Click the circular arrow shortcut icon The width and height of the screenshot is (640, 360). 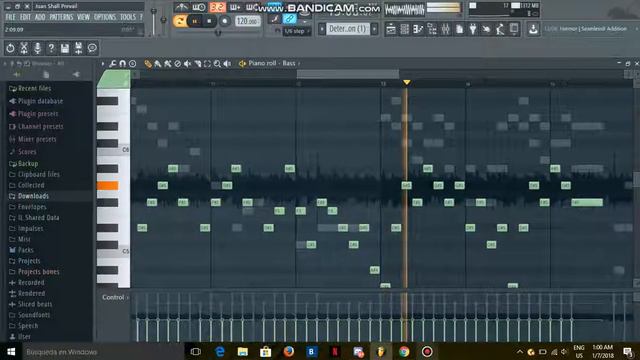(x=10, y=48)
